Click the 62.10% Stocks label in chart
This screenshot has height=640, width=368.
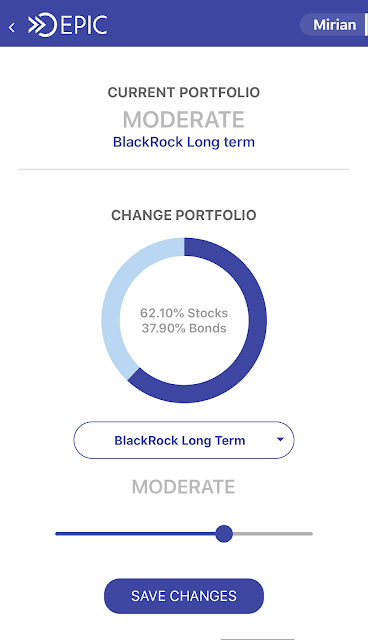184,313
